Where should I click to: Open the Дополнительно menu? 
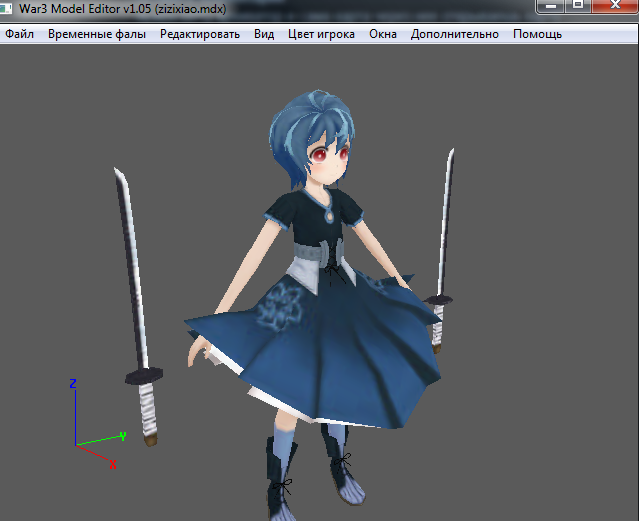(x=454, y=34)
